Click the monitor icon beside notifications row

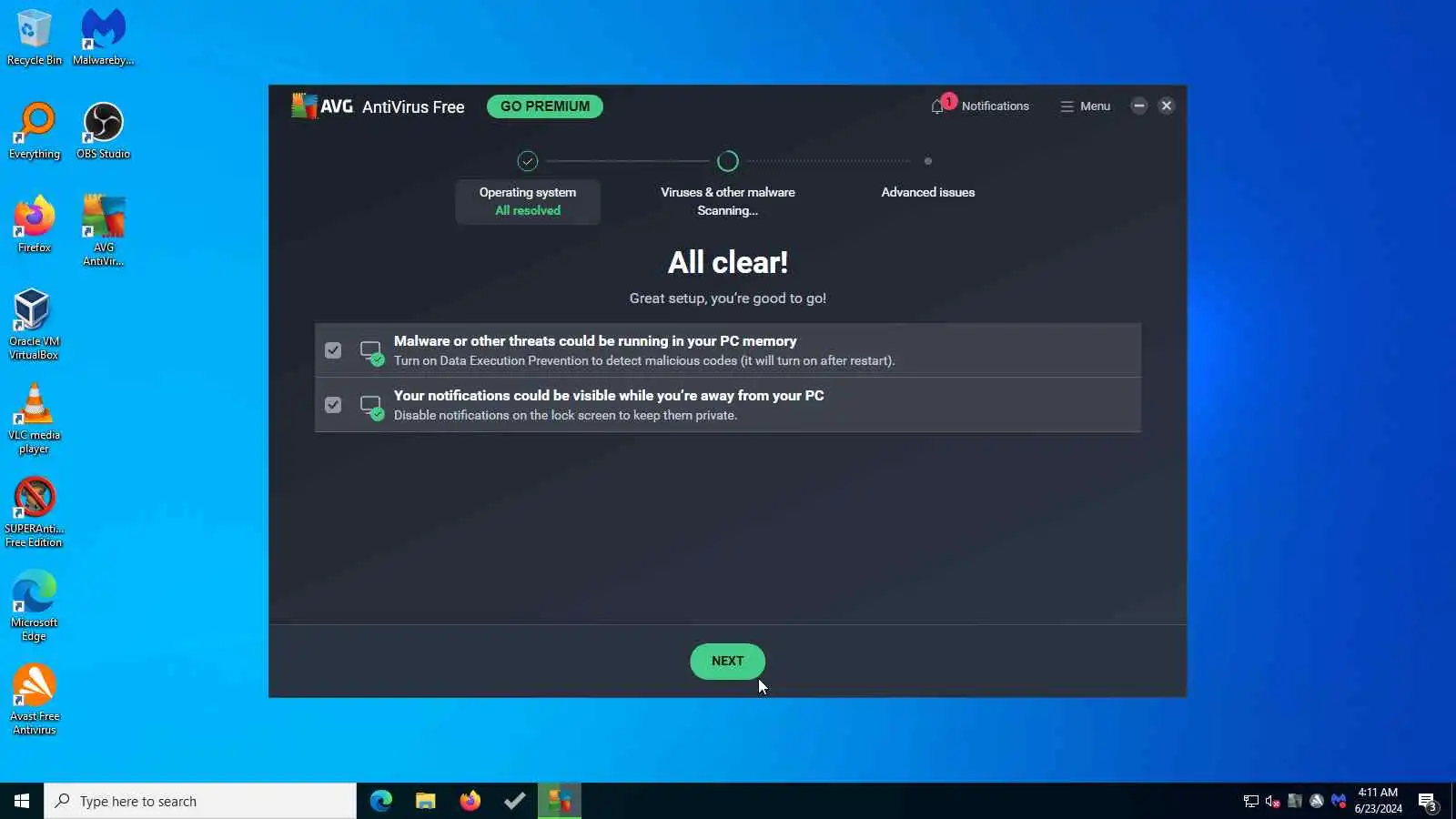click(x=371, y=407)
